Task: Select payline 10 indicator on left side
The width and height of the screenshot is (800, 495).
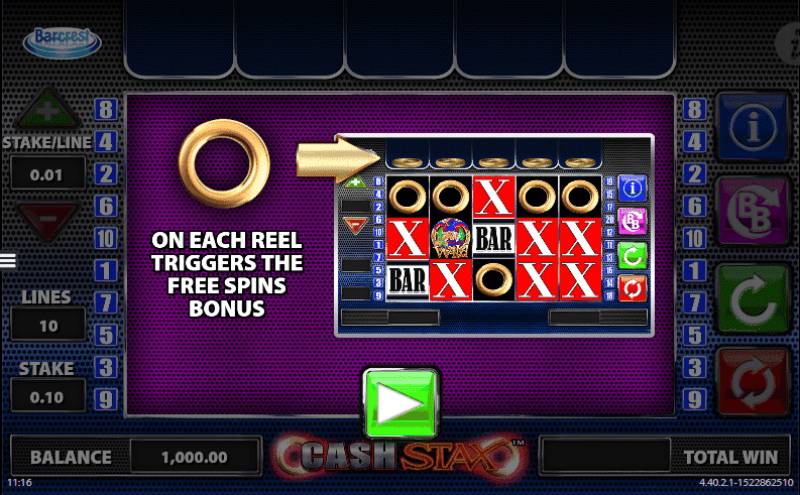Action: click(x=106, y=238)
